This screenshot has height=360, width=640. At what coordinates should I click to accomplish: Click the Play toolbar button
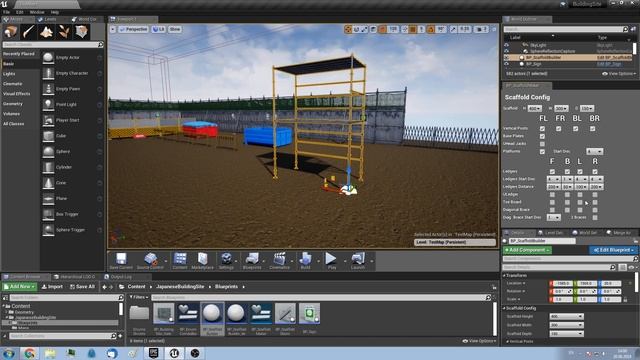pos(331,261)
